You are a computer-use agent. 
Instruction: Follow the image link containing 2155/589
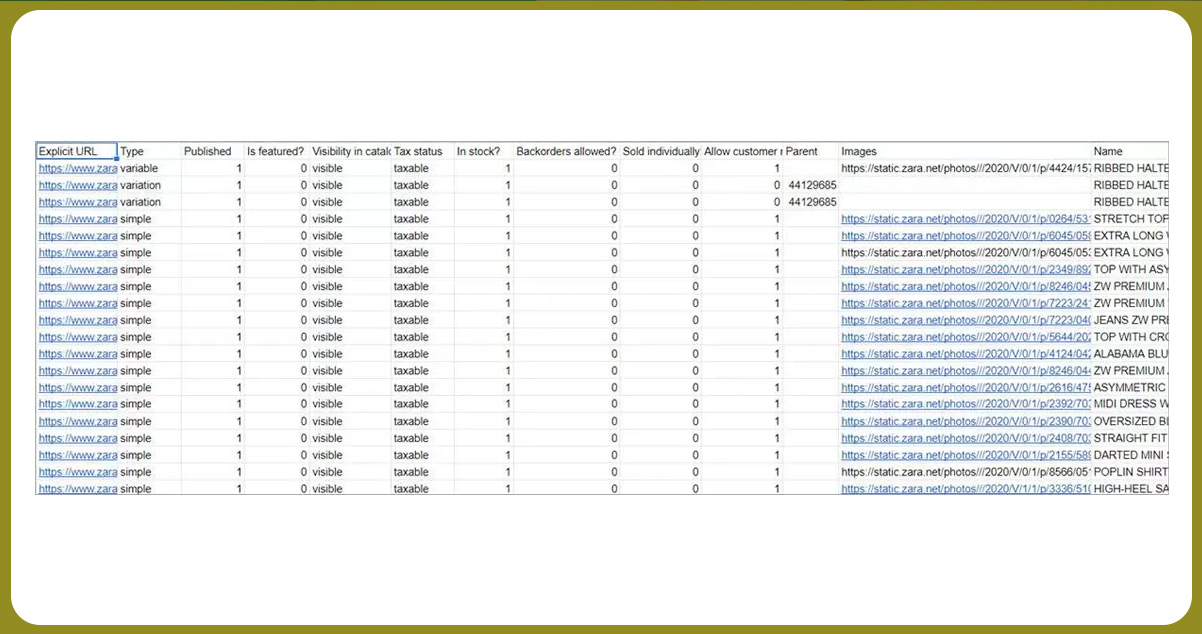click(x=965, y=455)
